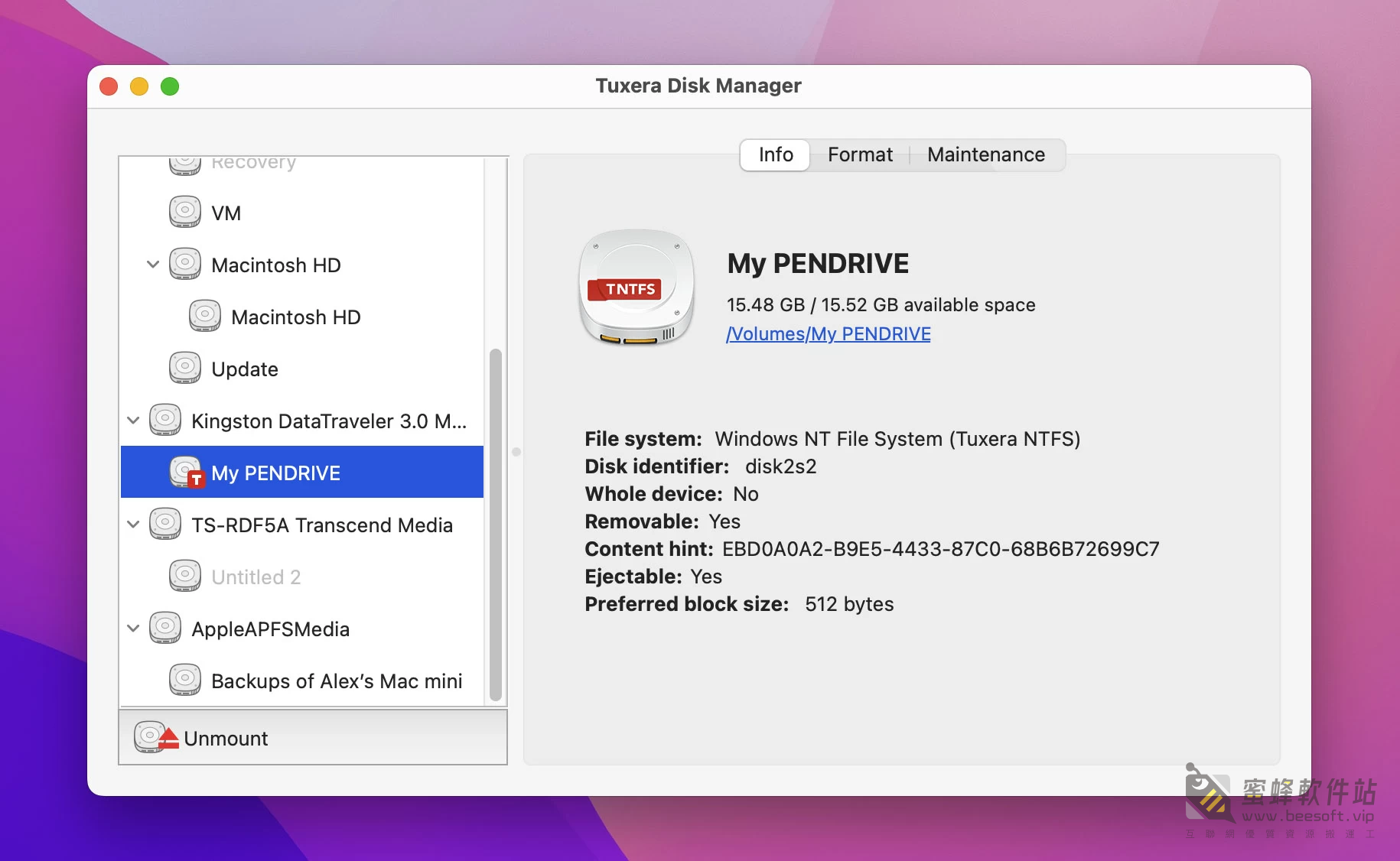
Task: Click the Update volume disk icon
Action: click(x=185, y=369)
